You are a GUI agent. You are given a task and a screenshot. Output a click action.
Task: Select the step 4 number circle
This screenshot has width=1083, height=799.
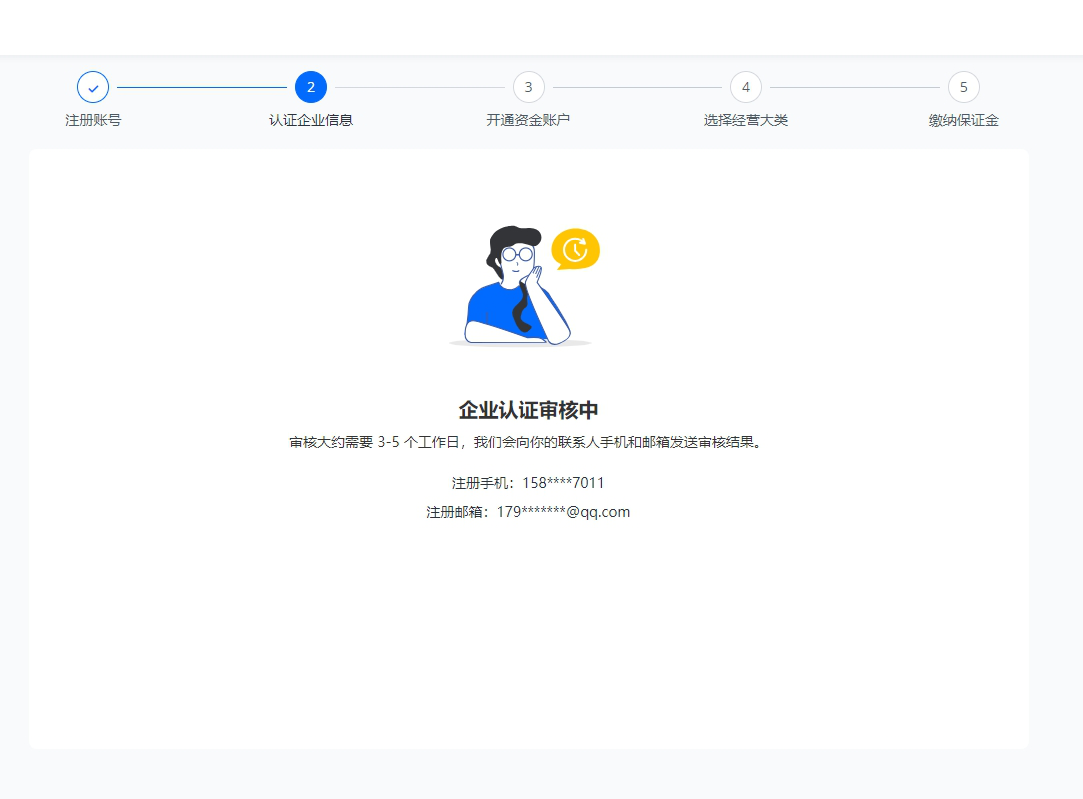pyautogui.click(x=746, y=88)
